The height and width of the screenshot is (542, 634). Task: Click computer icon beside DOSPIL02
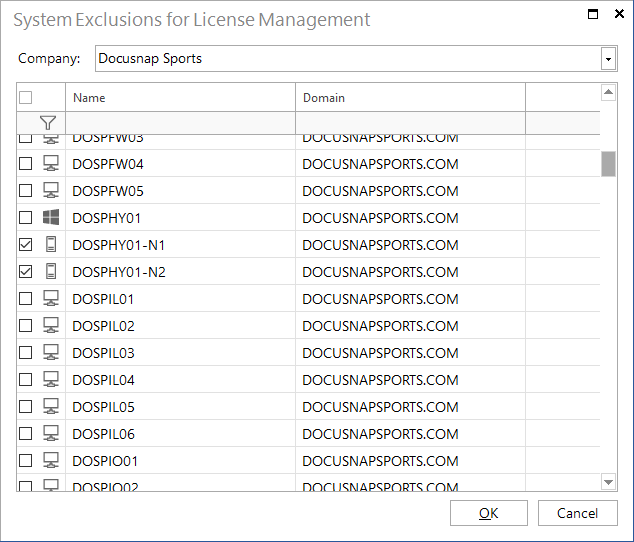click(51, 325)
